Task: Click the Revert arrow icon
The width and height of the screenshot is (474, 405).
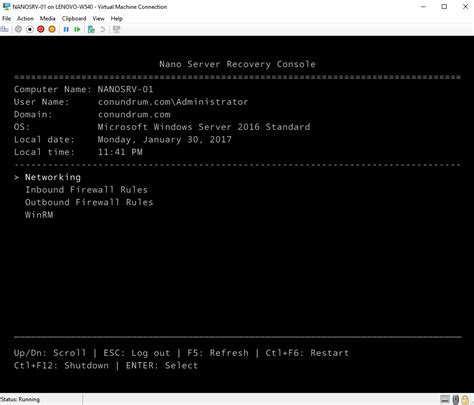Action: tap(103, 29)
